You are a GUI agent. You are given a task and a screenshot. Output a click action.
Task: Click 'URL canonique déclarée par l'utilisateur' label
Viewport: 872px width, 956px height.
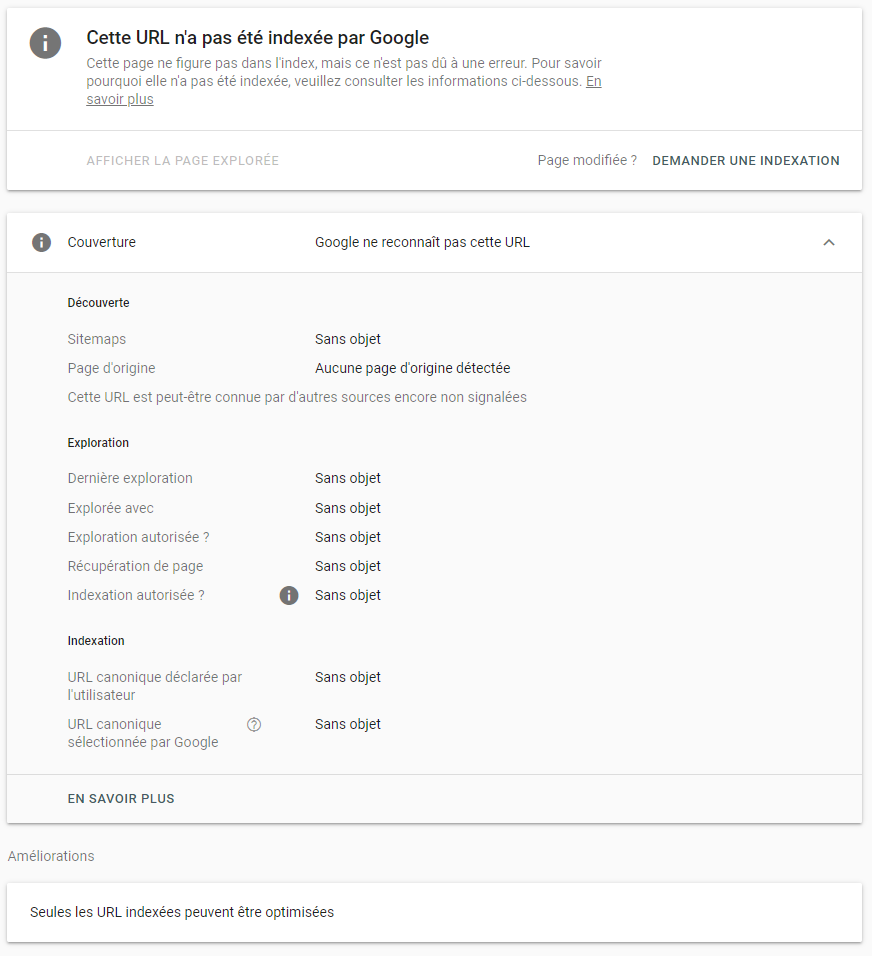tap(154, 686)
